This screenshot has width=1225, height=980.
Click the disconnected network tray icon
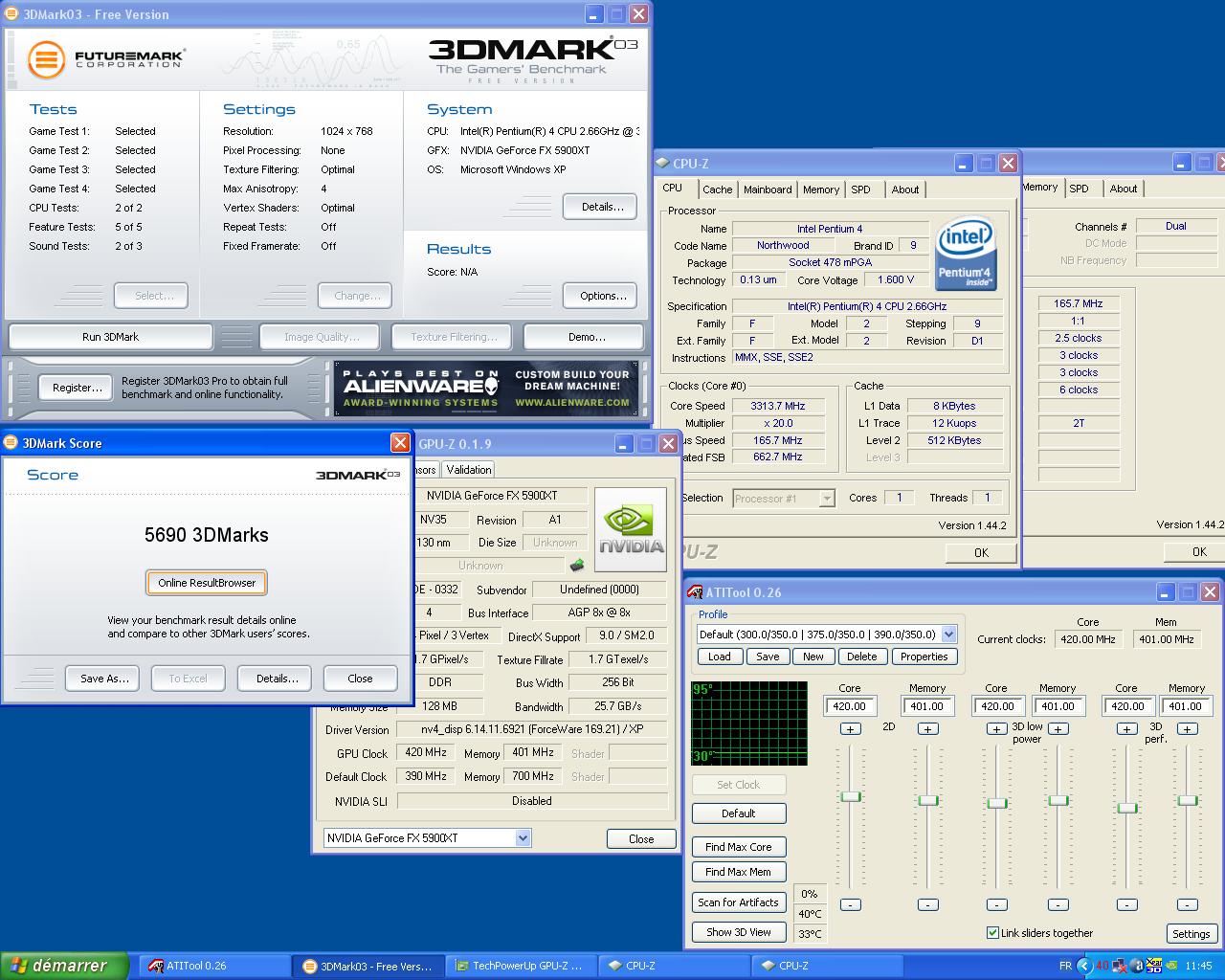(1120, 966)
